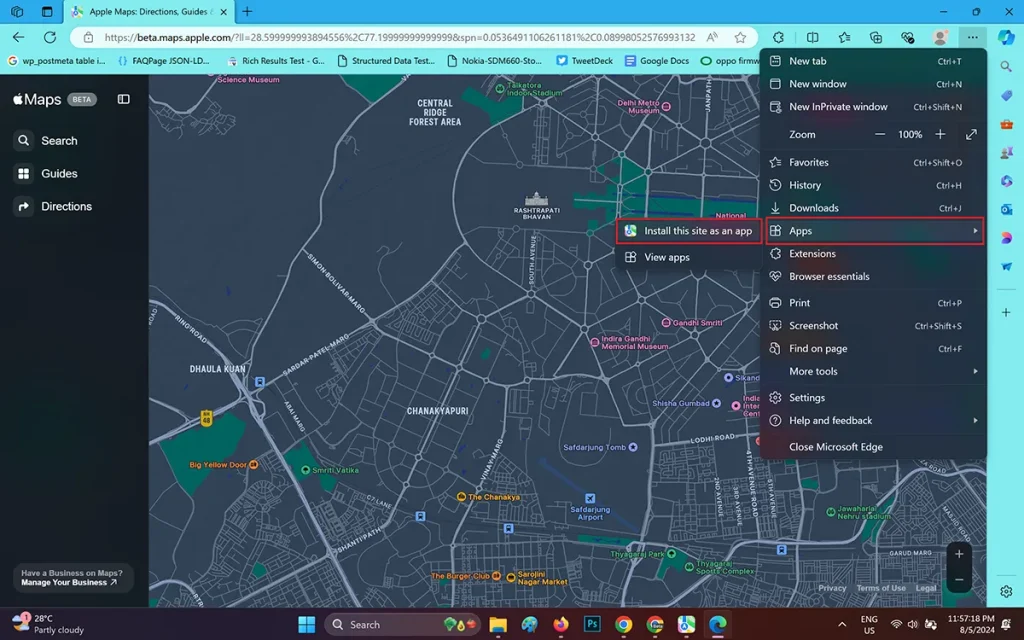The height and width of the screenshot is (640, 1024).
Task: Open the Extensions puzzle icon in the toolbar
Action: click(778, 37)
